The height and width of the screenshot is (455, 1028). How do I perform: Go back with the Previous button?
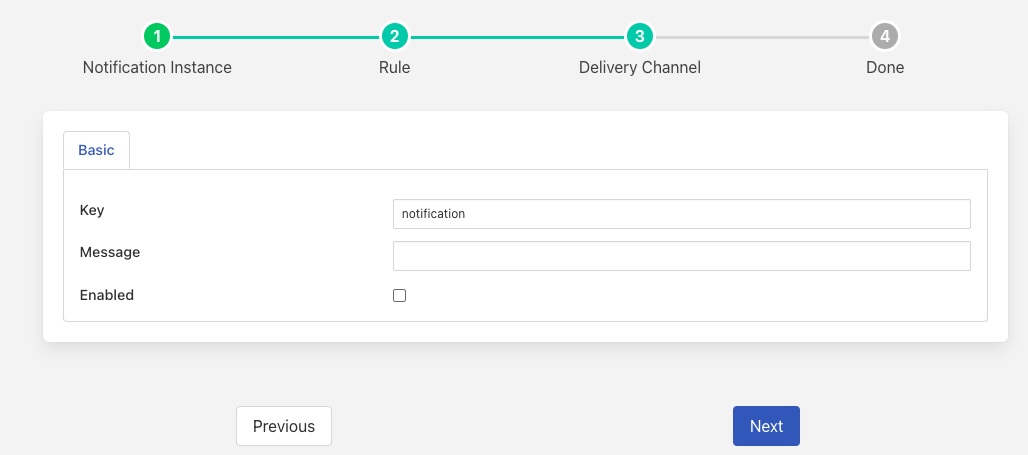click(x=284, y=426)
